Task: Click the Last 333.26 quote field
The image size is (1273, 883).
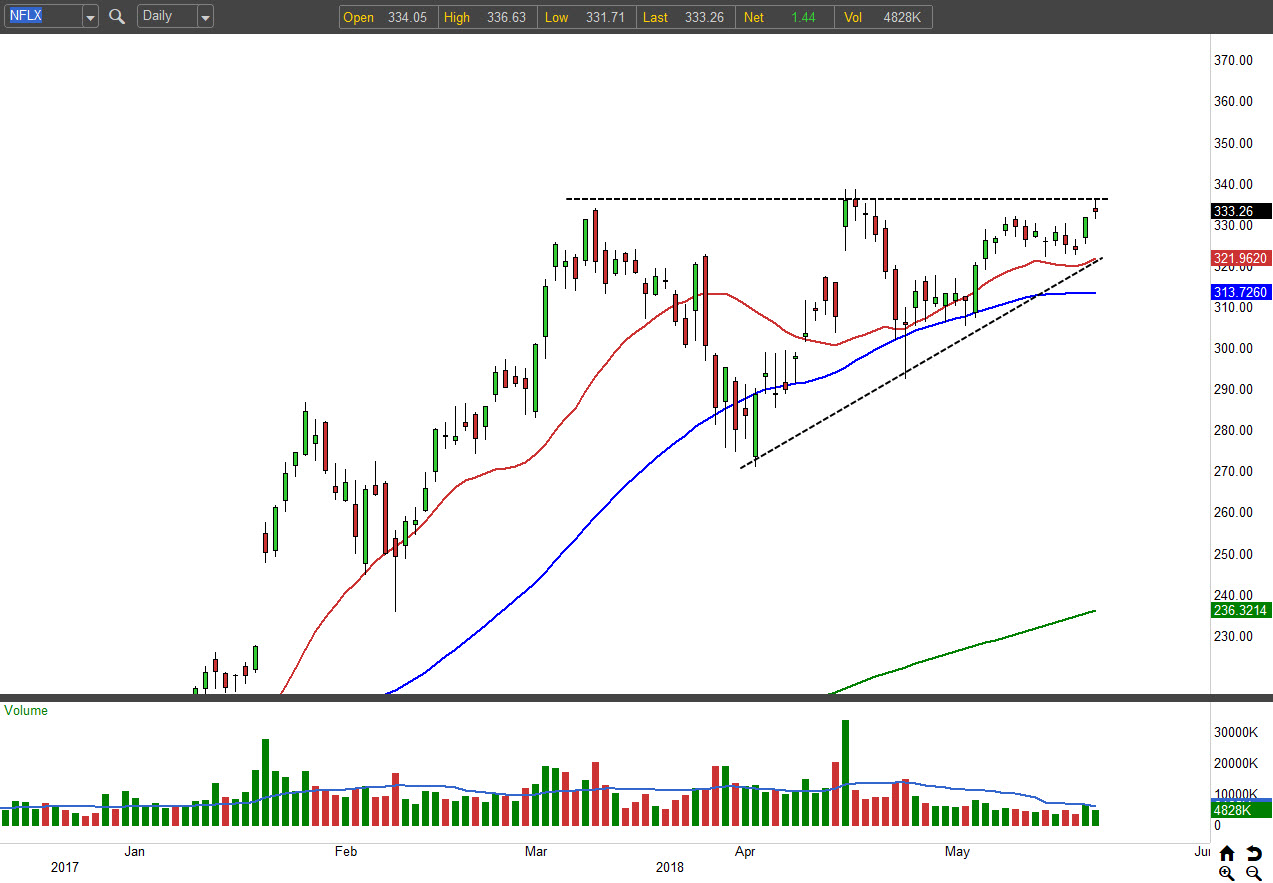Action: (685, 17)
